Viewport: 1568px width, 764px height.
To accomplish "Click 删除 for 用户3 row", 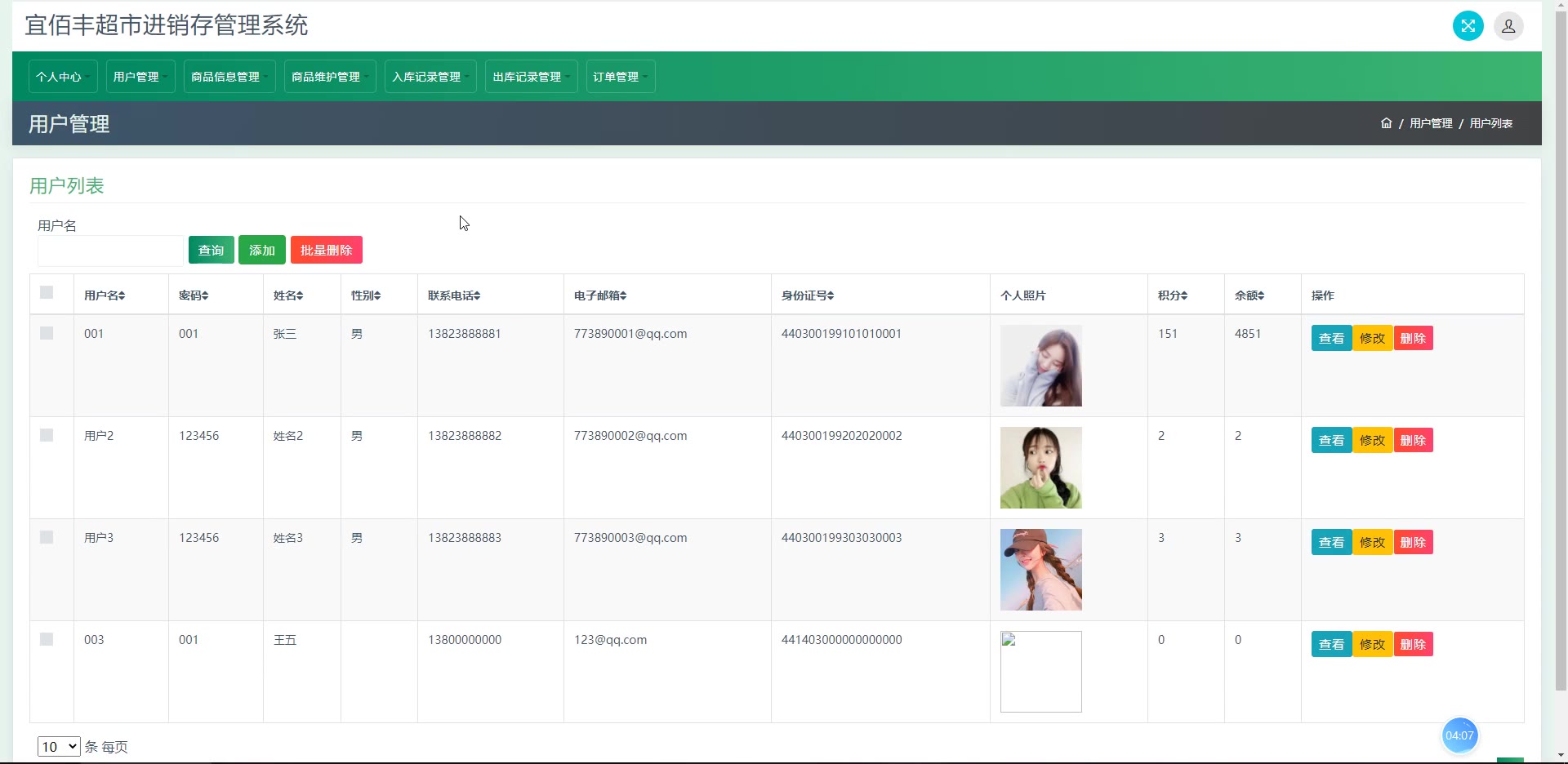I will pyautogui.click(x=1414, y=543).
